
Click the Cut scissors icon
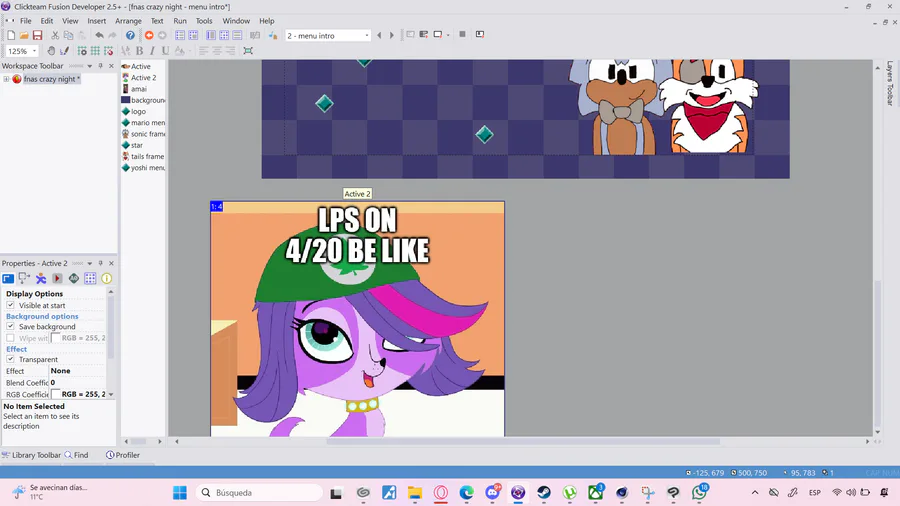click(x=55, y=36)
